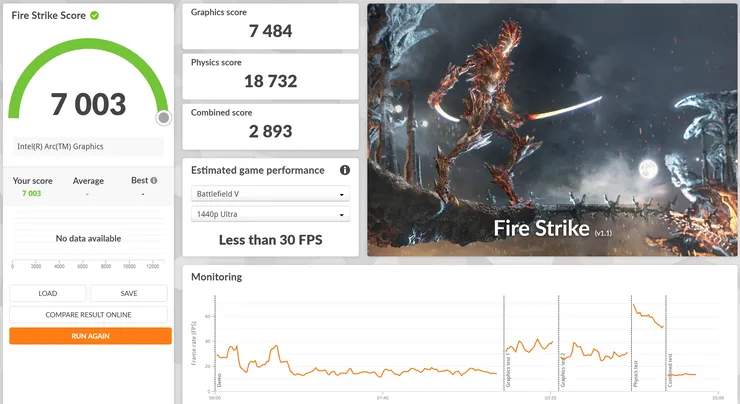Click the Fire Strike artwork thumbnail
This screenshot has width=740, height=404.
tap(552, 130)
